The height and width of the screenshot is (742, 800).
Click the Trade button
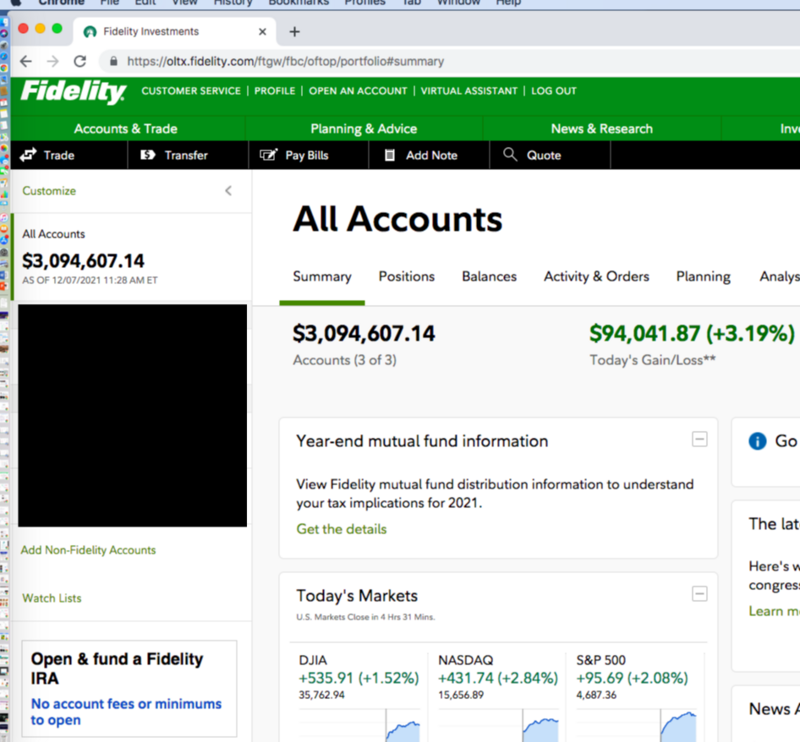(x=69, y=155)
